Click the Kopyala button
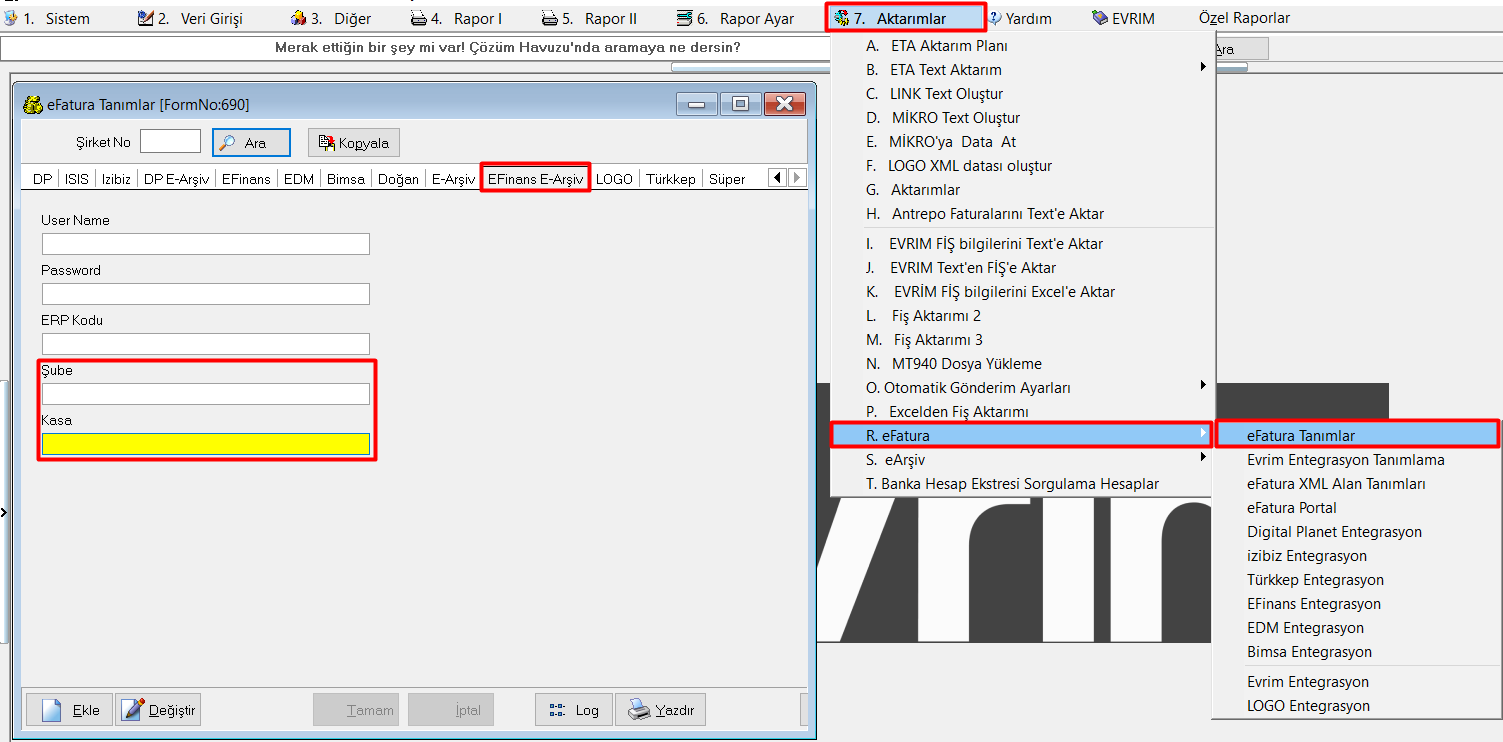1503x742 pixels. (354, 143)
